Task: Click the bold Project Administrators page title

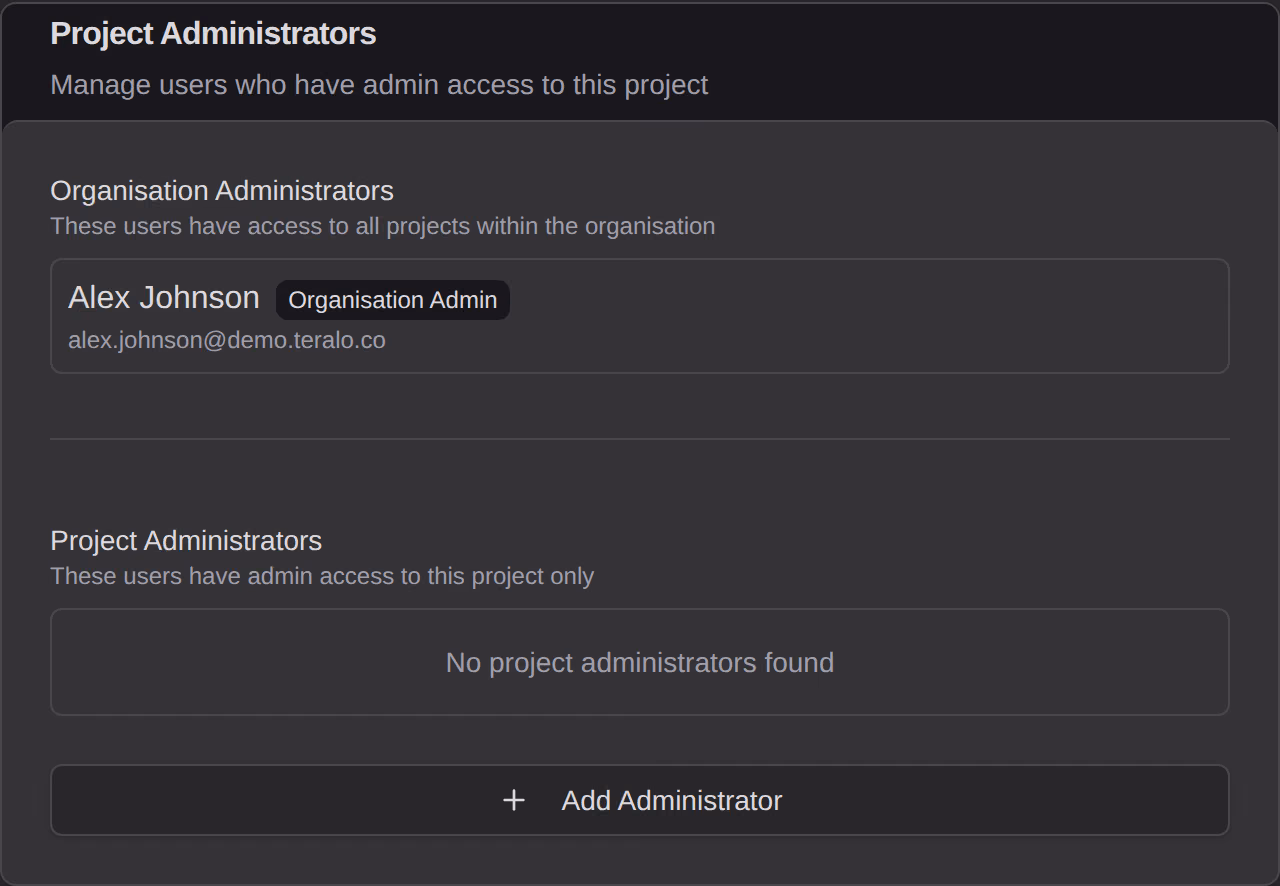Action: point(213,33)
